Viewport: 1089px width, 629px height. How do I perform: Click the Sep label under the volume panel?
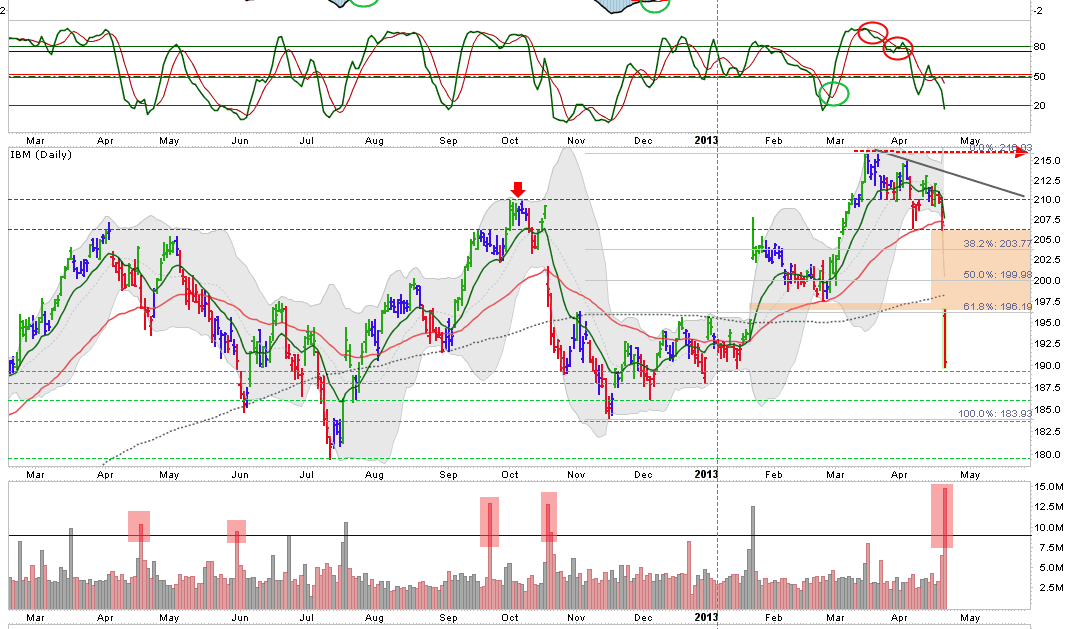coord(449,618)
